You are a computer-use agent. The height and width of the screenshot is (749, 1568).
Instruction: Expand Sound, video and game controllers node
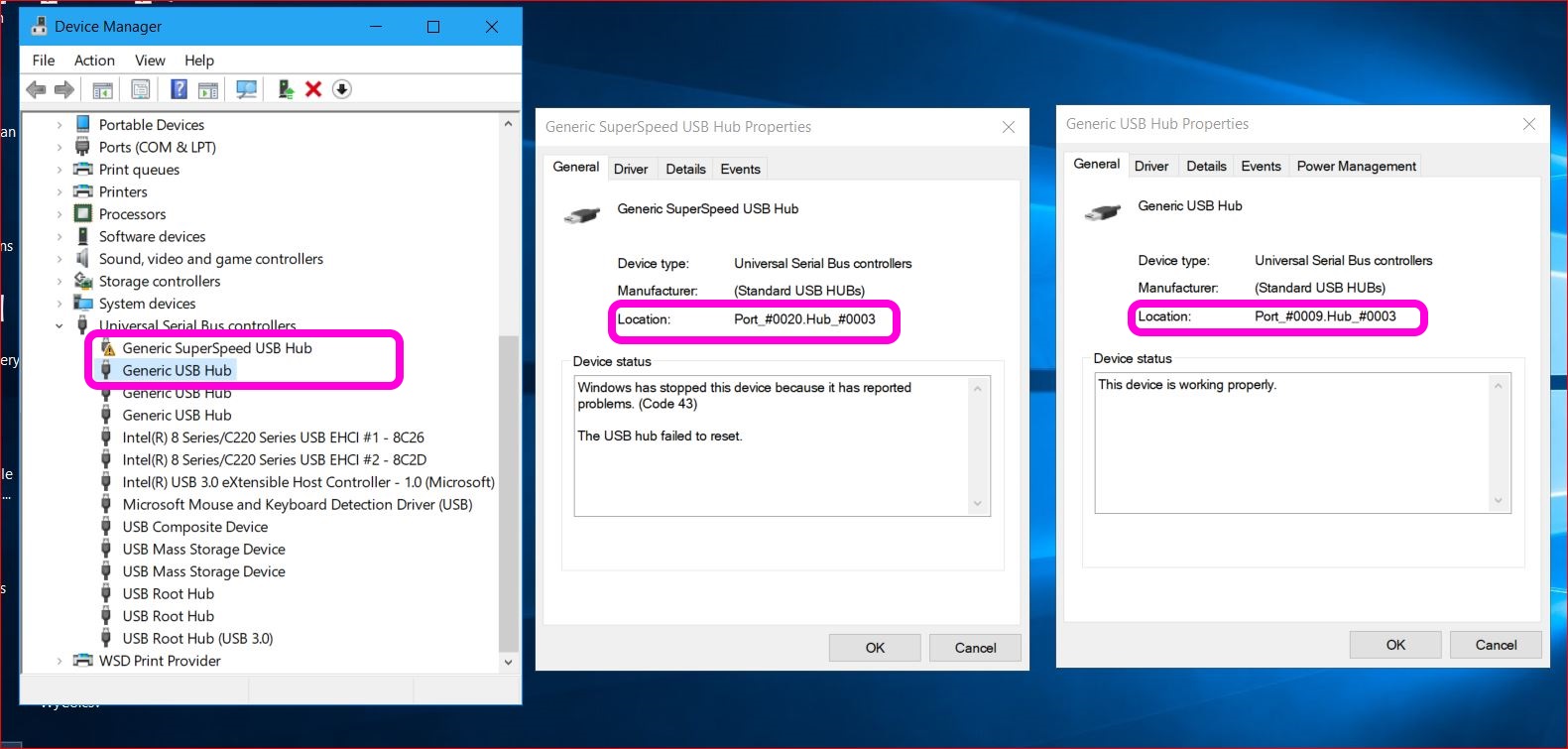[x=60, y=259]
